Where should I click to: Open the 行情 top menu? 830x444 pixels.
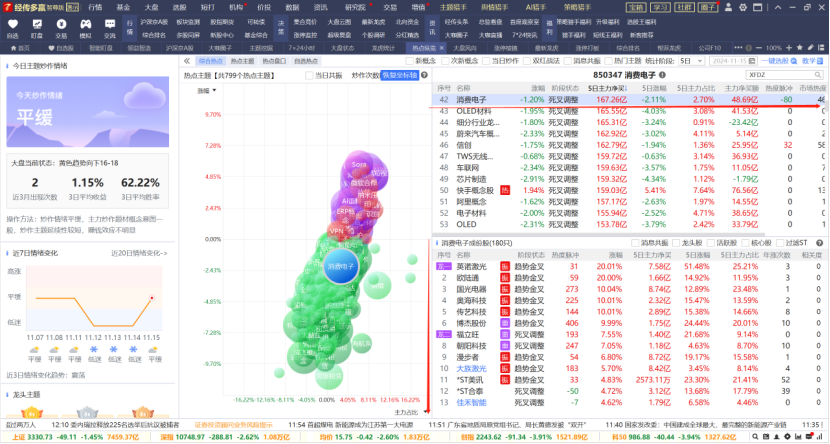point(95,7)
